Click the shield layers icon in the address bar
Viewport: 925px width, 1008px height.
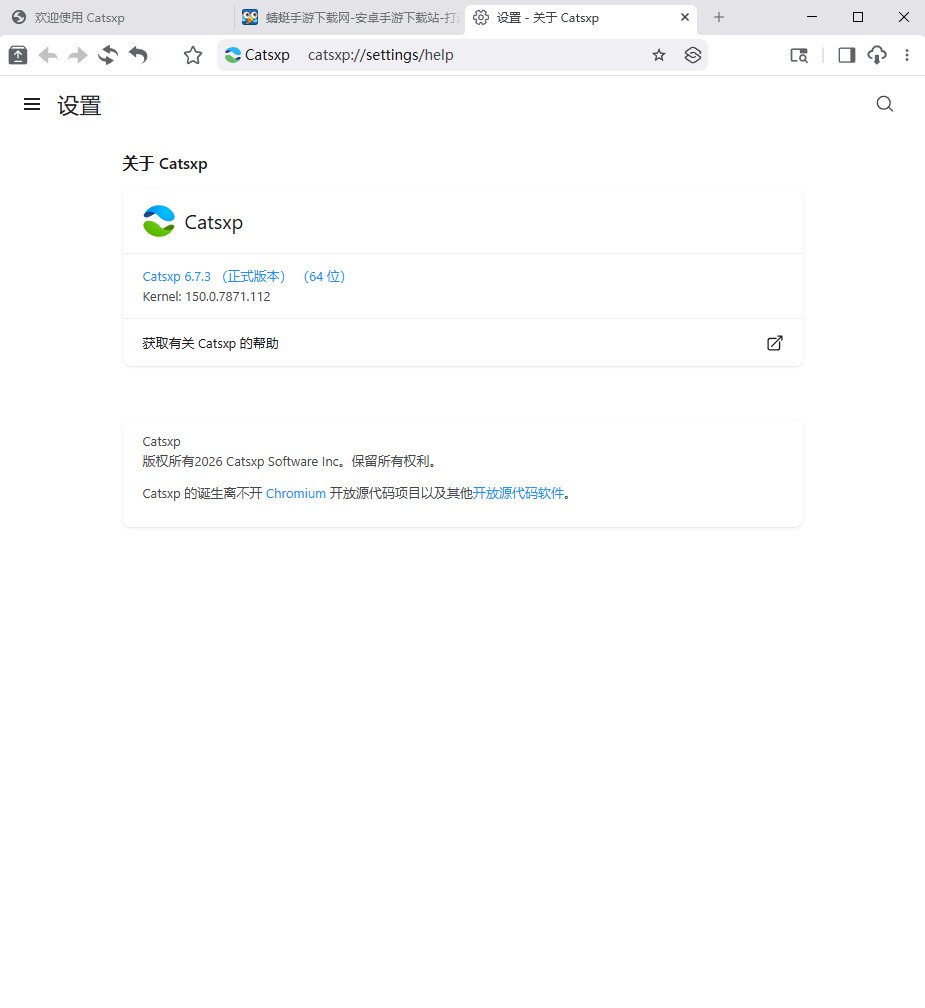point(692,55)
